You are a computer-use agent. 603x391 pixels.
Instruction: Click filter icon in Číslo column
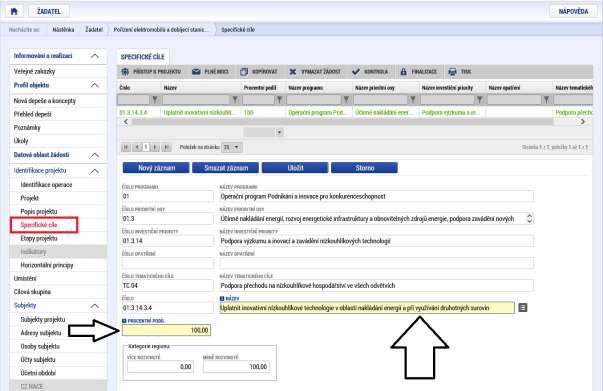(x=155, y=100)
